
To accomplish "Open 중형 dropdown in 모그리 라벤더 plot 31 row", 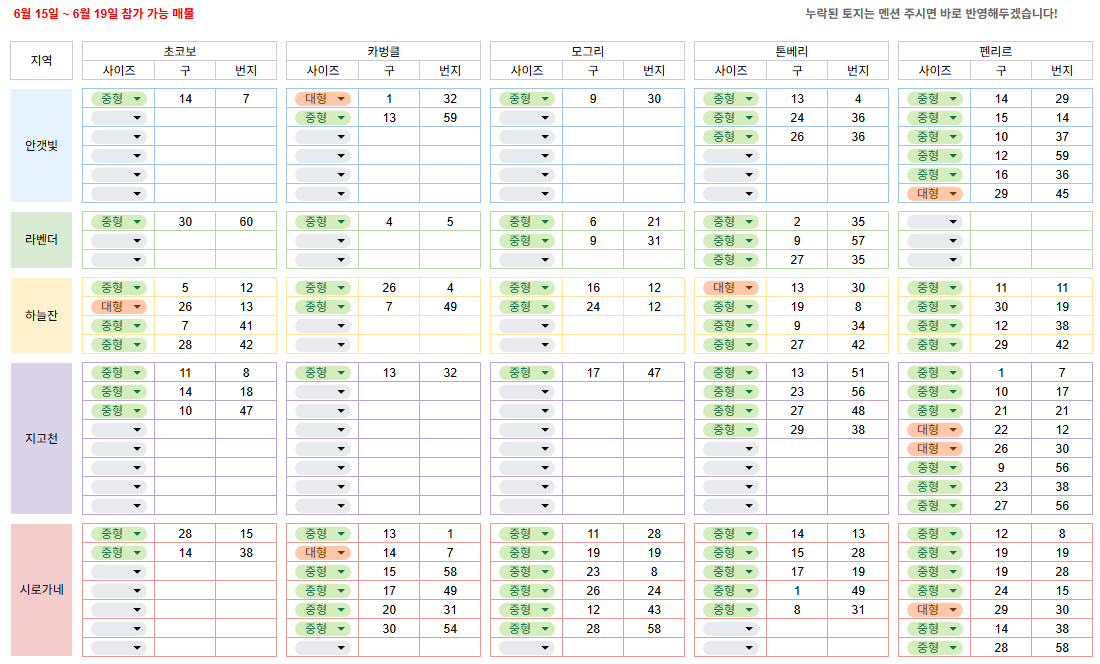I will (x=527, y=240).
